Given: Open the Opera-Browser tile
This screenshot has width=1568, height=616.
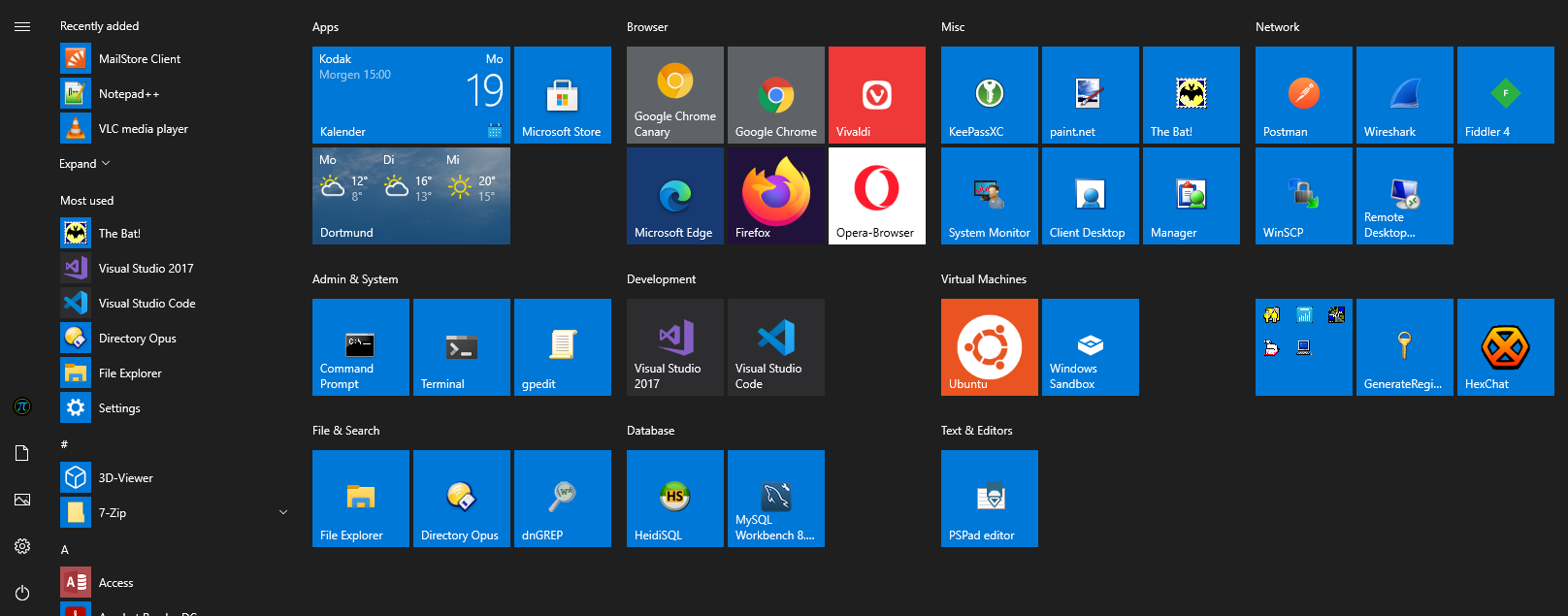Looking at the screenshot, I should [x=877, y=196].
